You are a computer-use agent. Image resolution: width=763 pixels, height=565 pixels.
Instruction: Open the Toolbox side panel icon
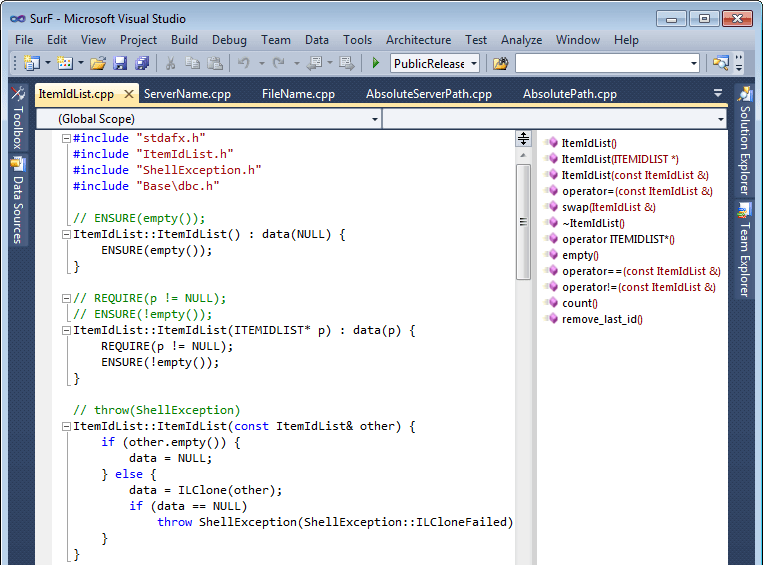pyautogui.click(x=18, y=93)
